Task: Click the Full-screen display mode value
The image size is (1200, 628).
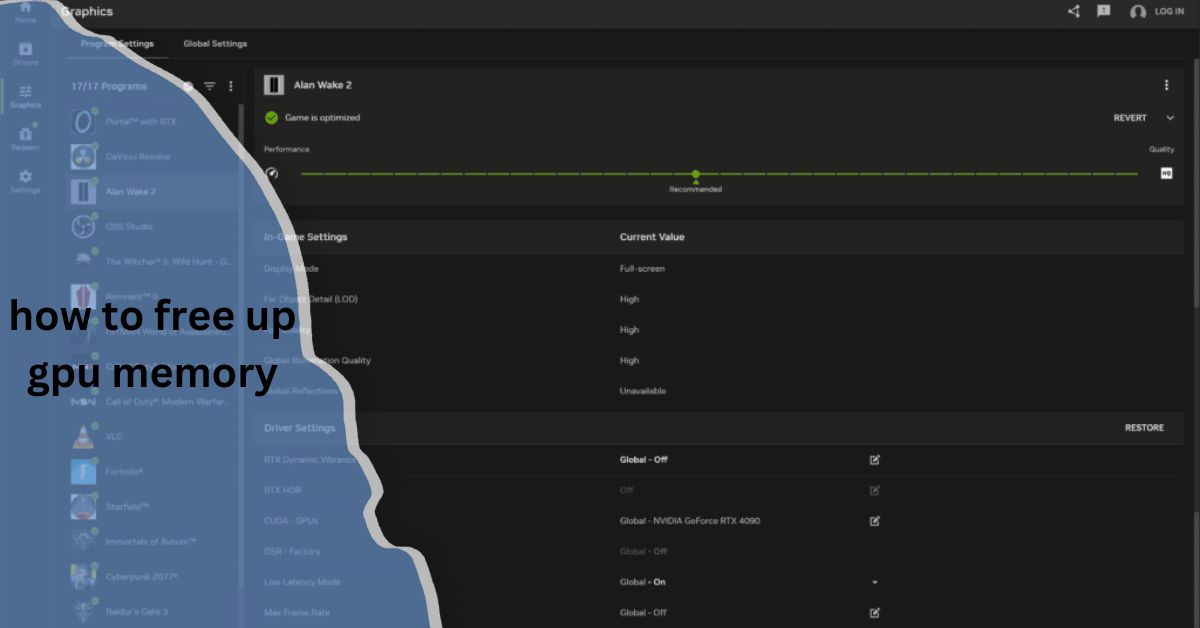Action: pos(642,269)
